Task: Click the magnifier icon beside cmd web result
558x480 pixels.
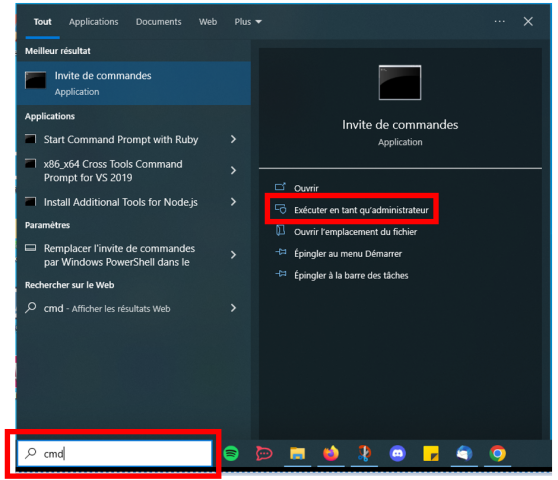Action: 31,307
